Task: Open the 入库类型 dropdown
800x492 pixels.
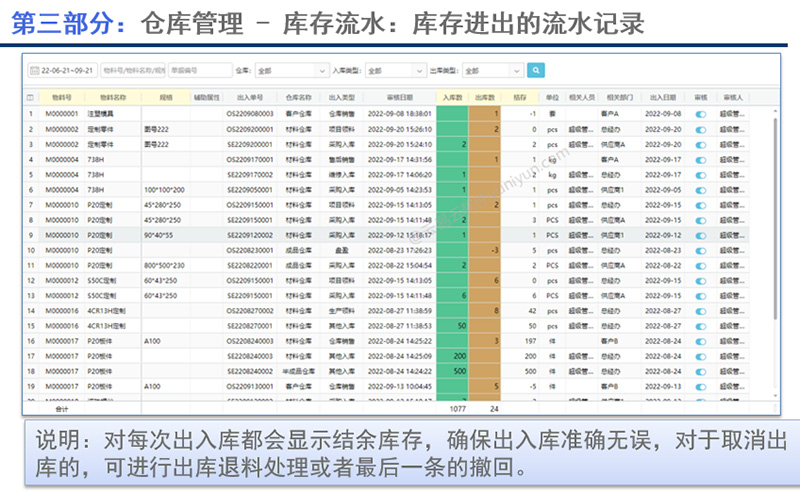Action: [x=395, y=70]
